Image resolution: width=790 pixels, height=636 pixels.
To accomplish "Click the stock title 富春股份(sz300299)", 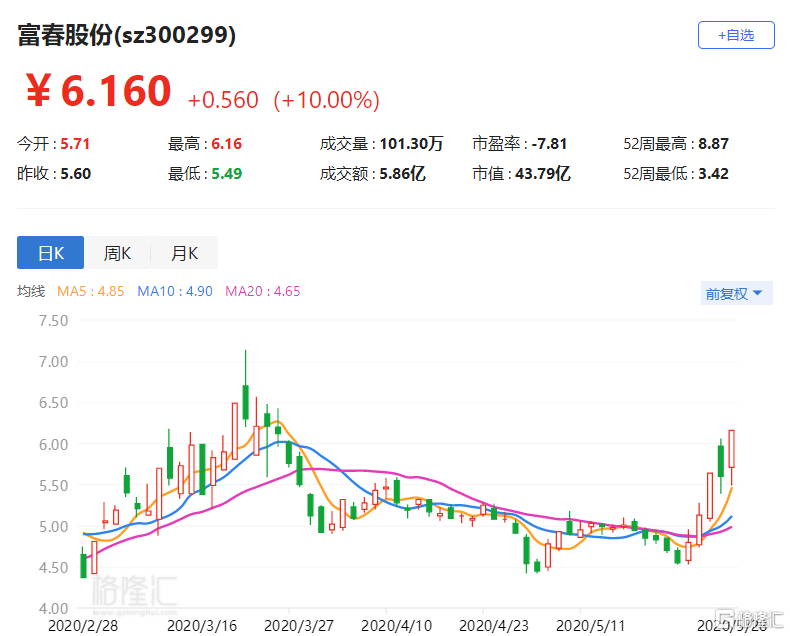I will tap(126, 35).
